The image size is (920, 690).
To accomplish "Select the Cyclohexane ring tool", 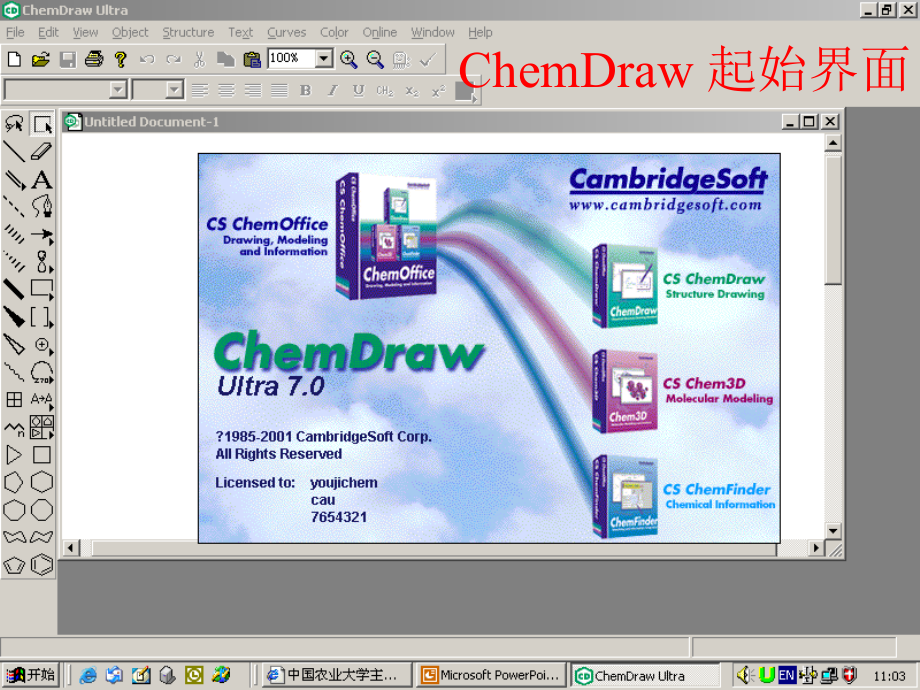I will (x=41, y=482).
